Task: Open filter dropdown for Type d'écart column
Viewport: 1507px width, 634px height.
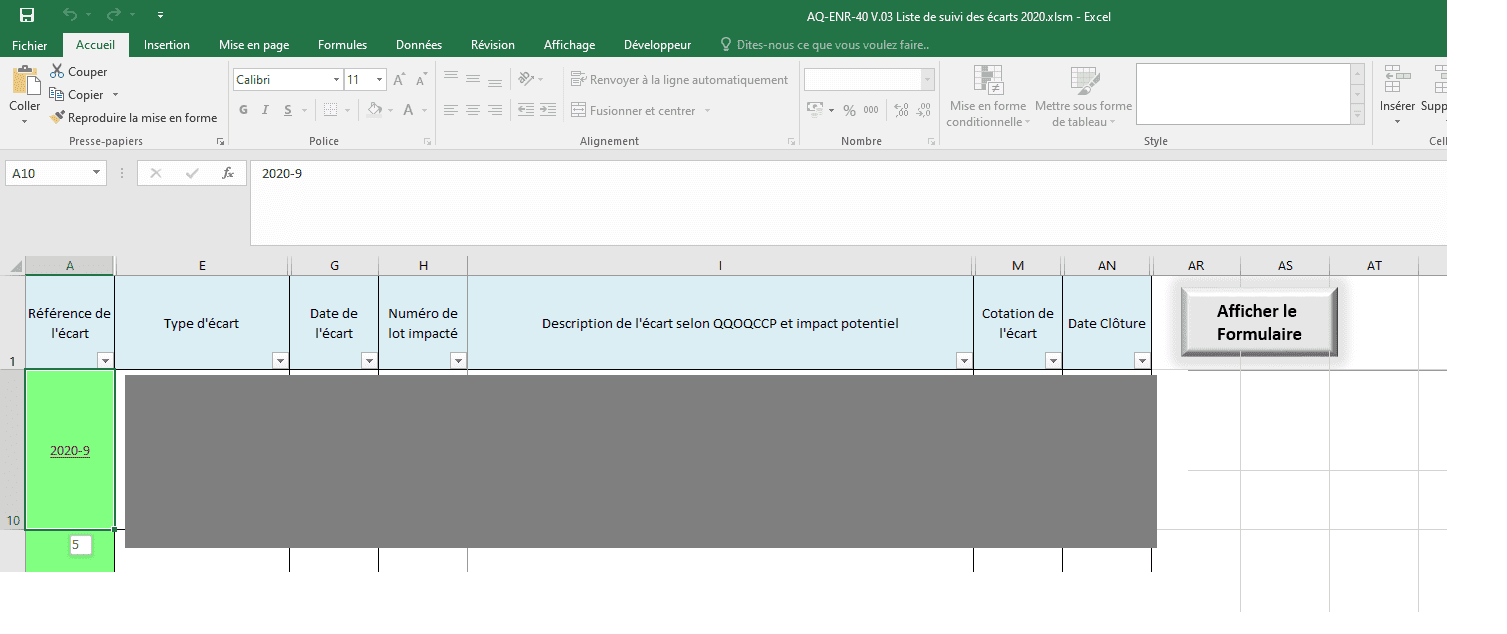Action: (280, 360)
